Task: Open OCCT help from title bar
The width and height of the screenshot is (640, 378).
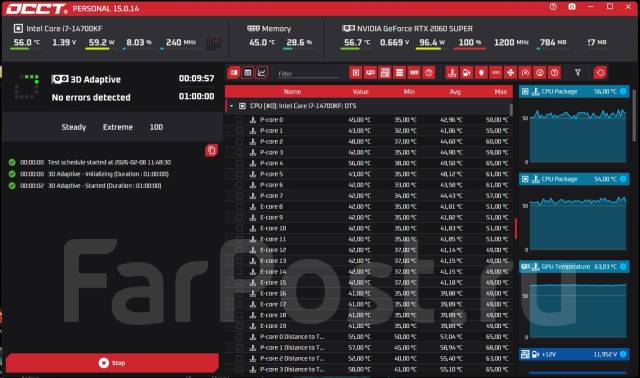Action: [553, 7]
